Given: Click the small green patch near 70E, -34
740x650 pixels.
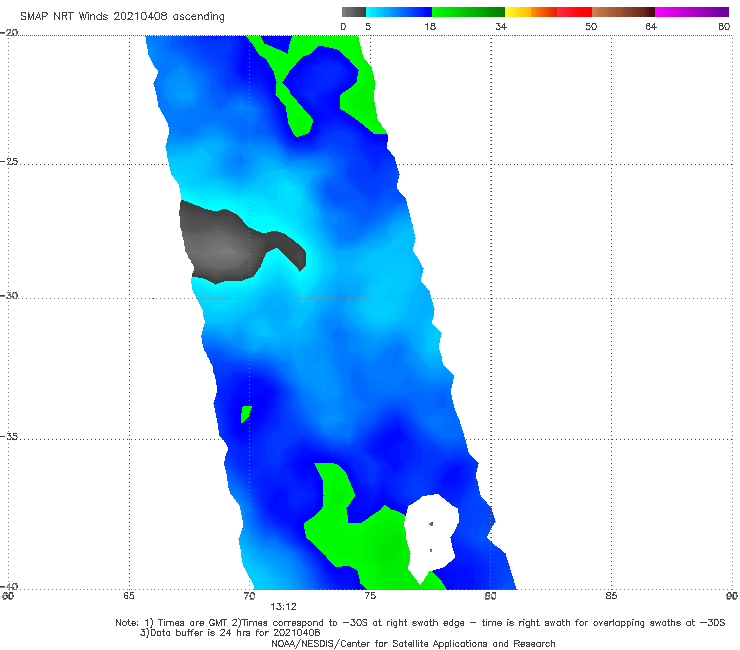Looking at the screenshot, I should pyautogui.click(x=245, y=414).
